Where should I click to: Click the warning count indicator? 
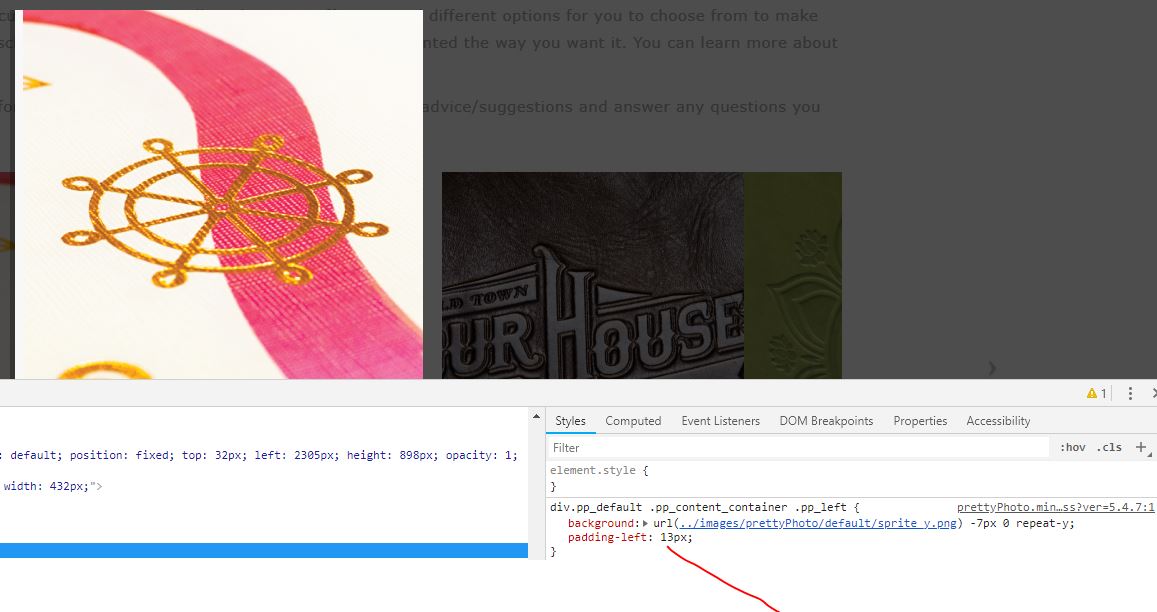click(1096, 393)
